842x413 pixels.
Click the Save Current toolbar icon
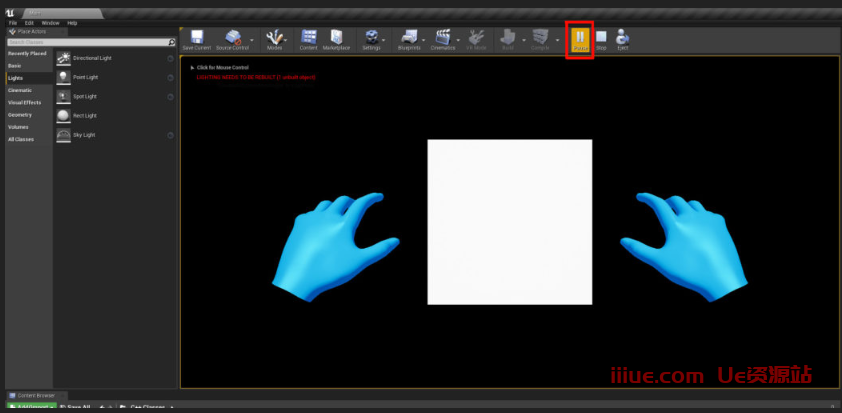(197, 38)
